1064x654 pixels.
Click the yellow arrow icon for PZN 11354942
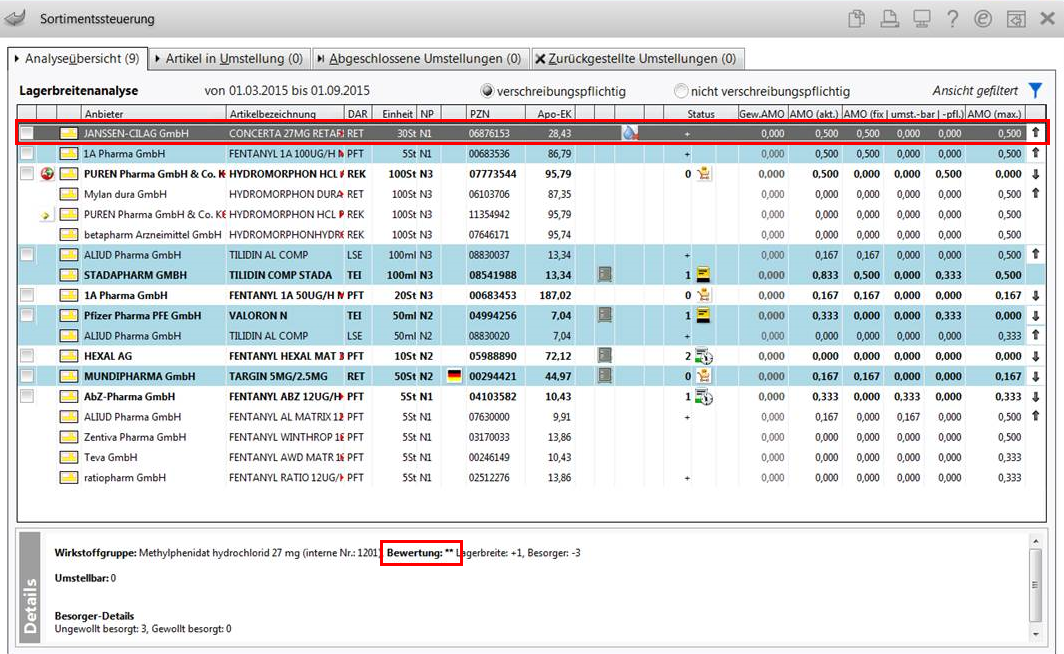click(x=45, y=216)
